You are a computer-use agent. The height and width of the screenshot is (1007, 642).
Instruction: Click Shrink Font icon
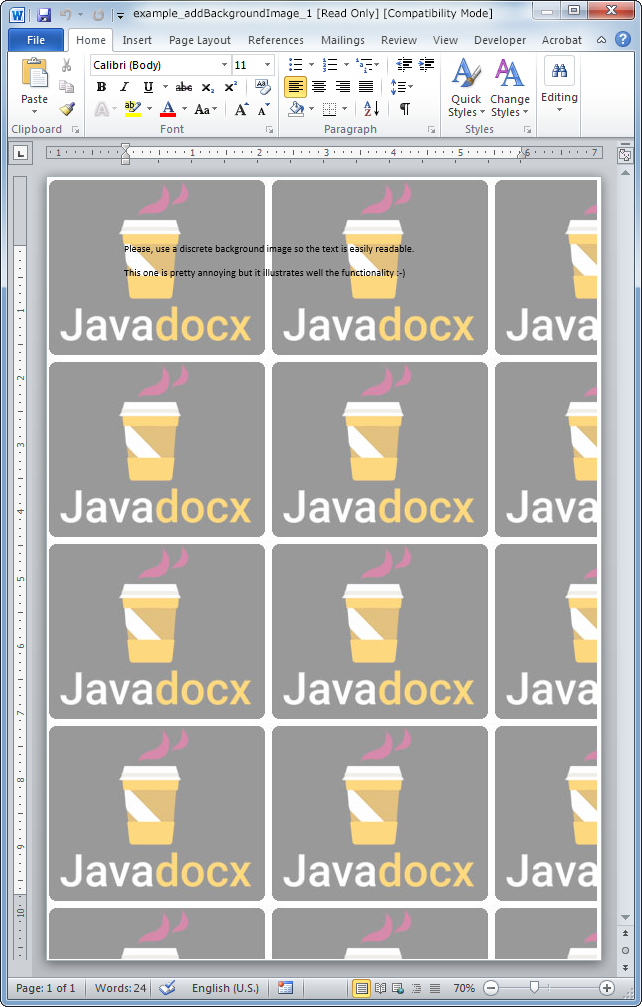coord(264,109)
